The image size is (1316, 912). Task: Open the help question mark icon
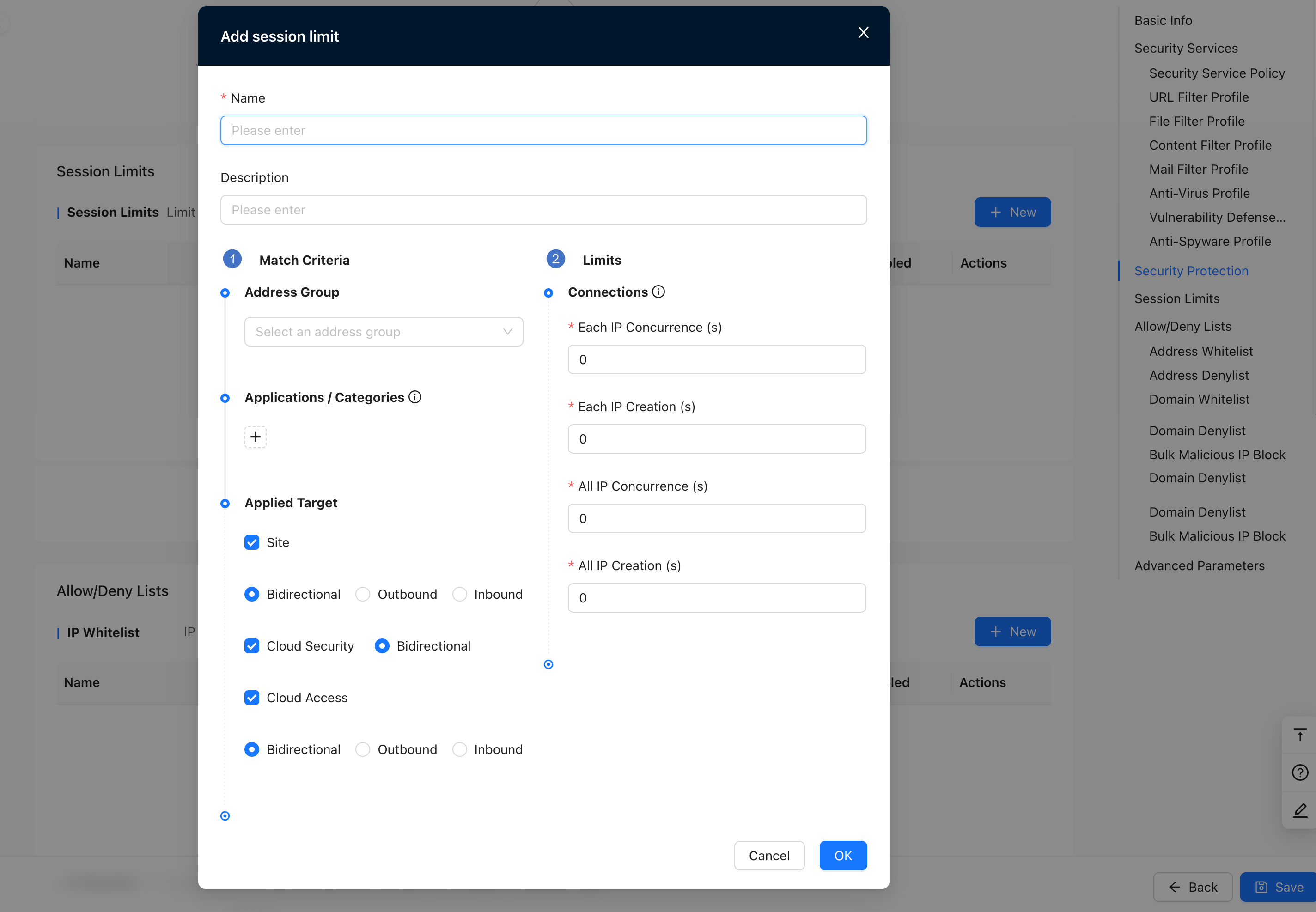pos(1300,772)
